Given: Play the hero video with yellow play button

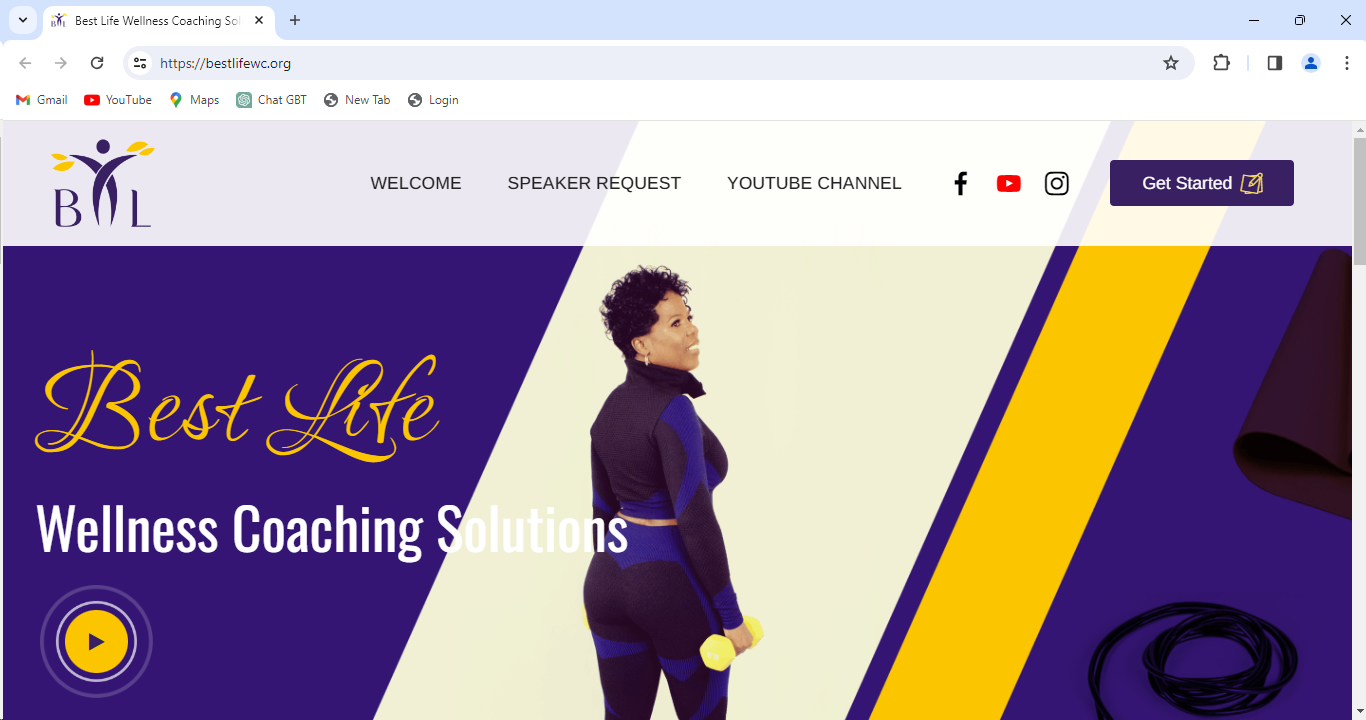Looking at the screenshot, I should click(96, 642).
